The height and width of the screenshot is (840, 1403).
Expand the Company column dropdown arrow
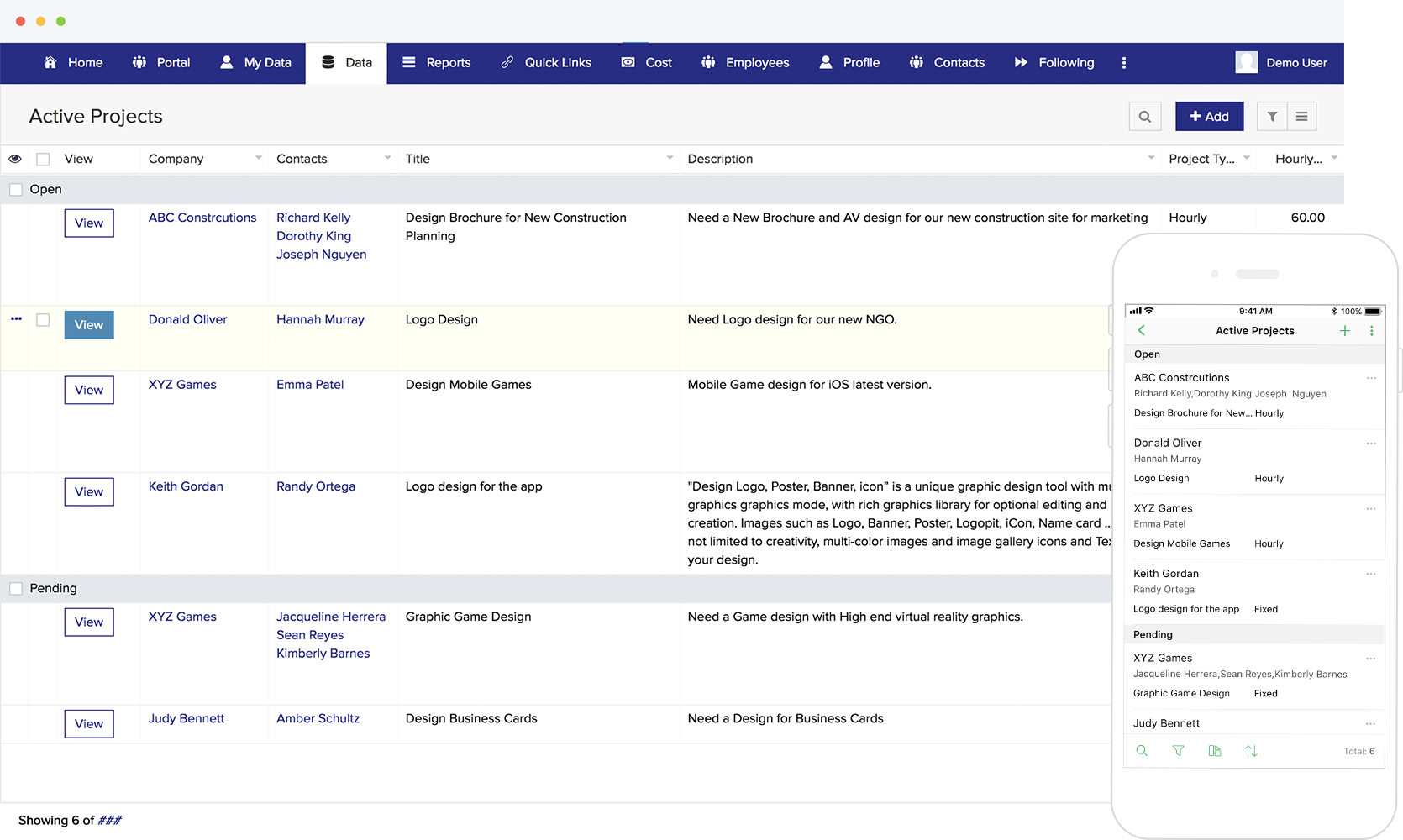pyautogui.click(x=259, y=158)
